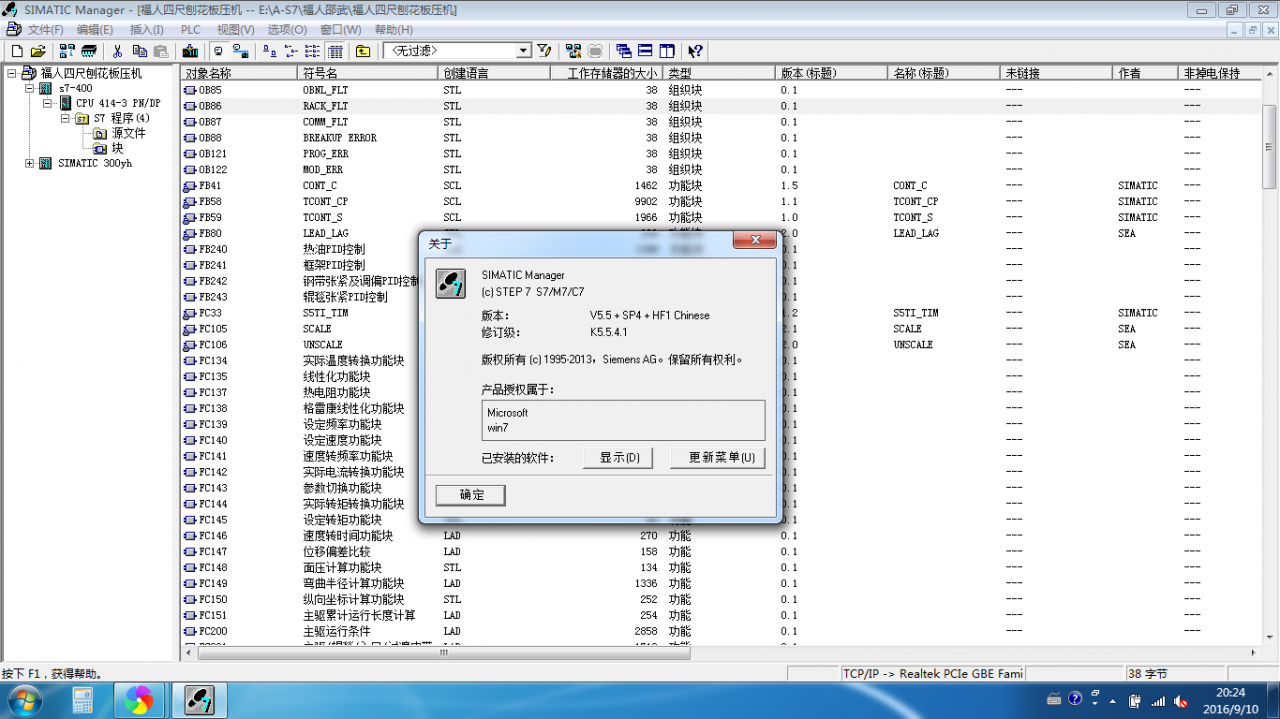1280x719 pixels.
Task: Close the 关于 dialog with X
Action: tap(755, 241)
